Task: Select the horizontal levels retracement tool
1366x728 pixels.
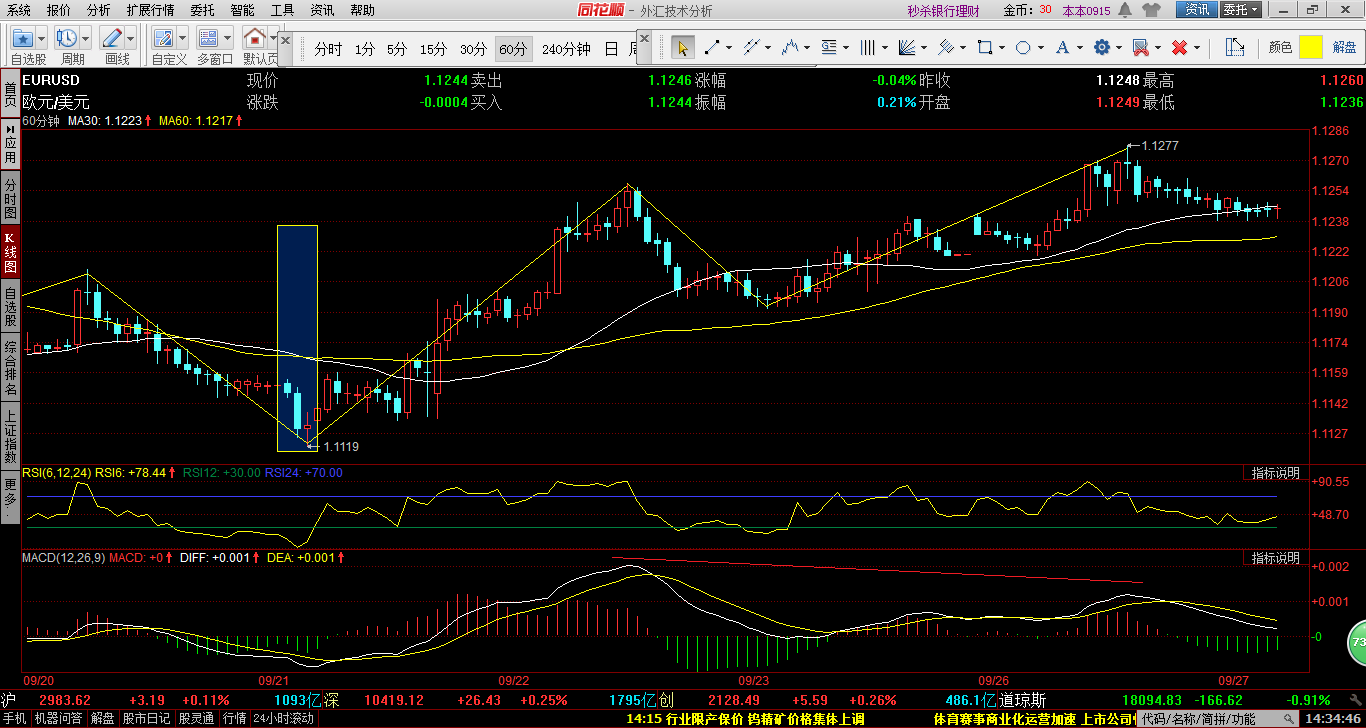Action: 828,47
